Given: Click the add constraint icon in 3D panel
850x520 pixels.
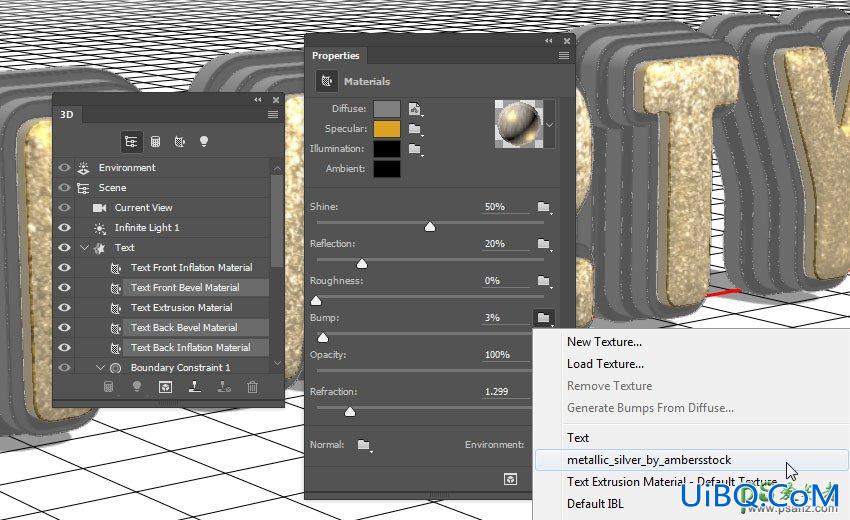Looking at the screenshot, I should pyautogui.click(x=224, y=387).
